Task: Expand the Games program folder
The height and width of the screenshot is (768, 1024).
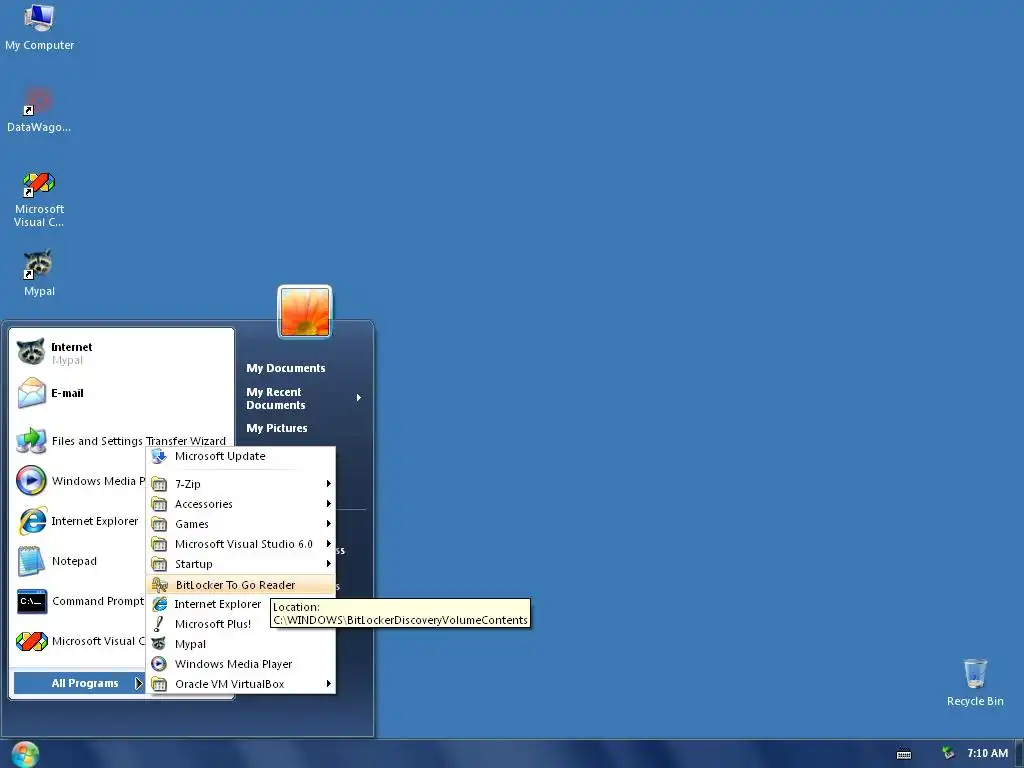Action: coord(241,524)
